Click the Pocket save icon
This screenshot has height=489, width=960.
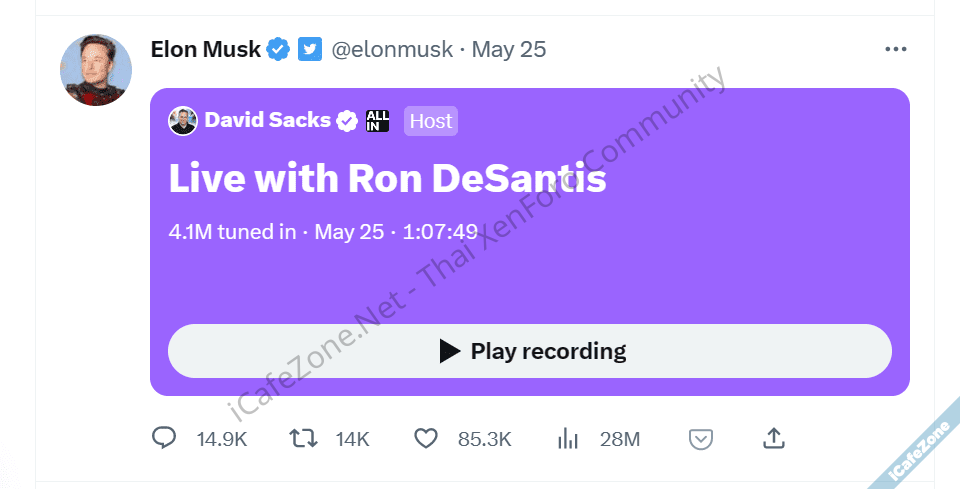tap(701, 438)
